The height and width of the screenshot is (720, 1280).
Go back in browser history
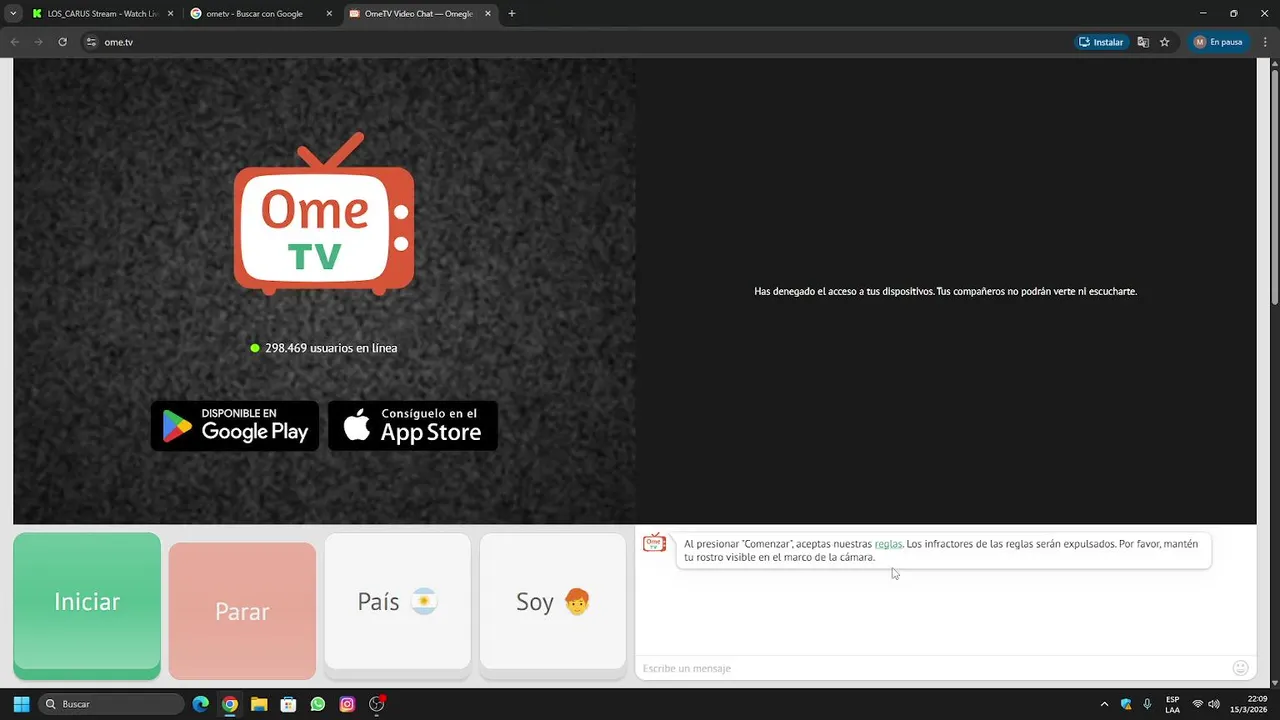(15, 42)
